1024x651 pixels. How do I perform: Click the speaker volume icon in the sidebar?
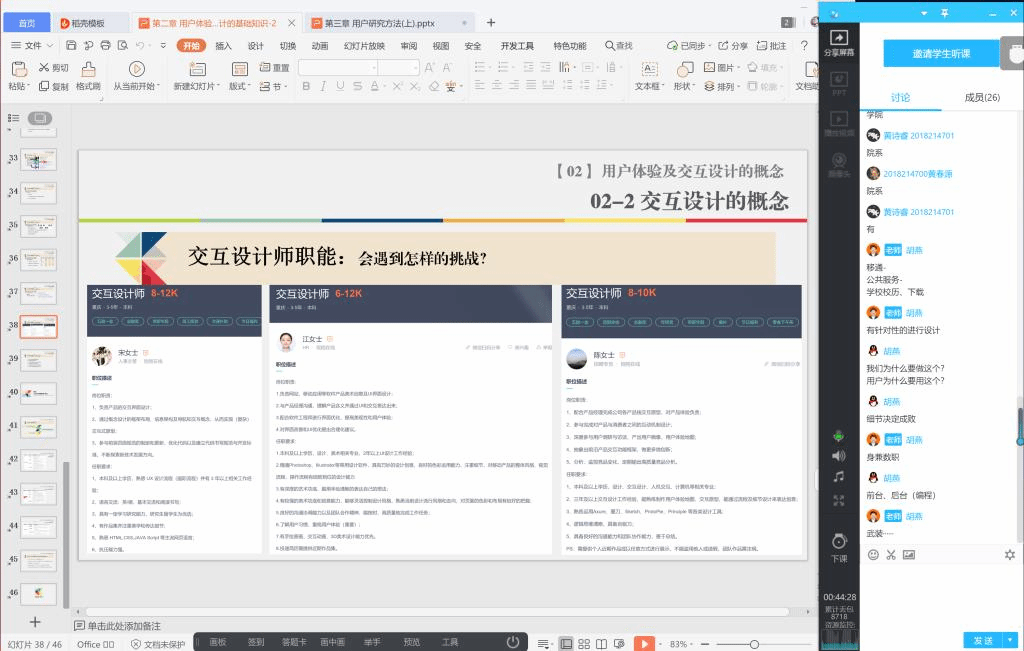click(838, 456)
